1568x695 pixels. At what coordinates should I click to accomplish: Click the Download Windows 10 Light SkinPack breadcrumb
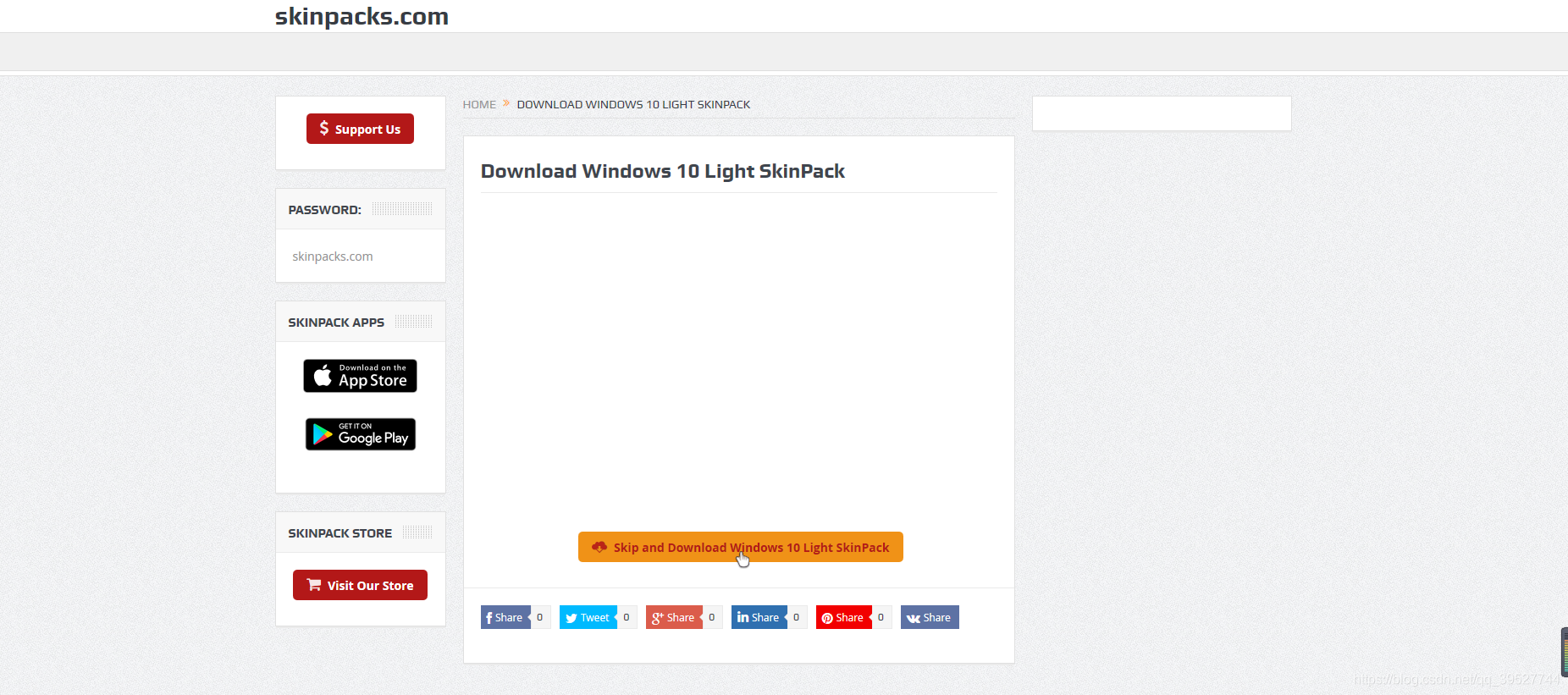coord(633,104)
